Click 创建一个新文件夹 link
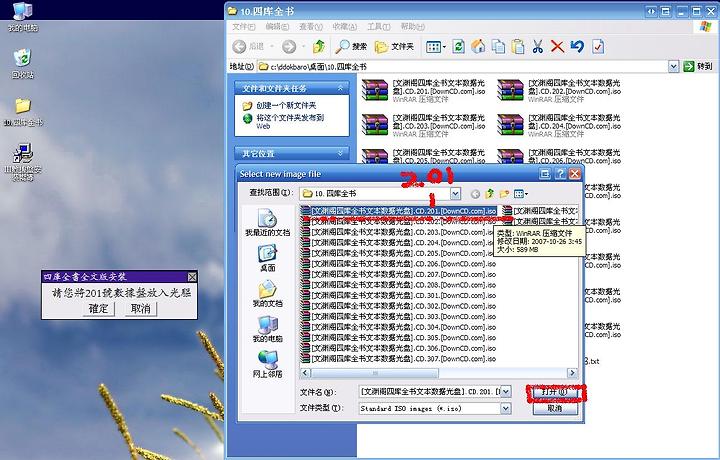The width and height of the screenshot is (720, 460). [286, 106]
